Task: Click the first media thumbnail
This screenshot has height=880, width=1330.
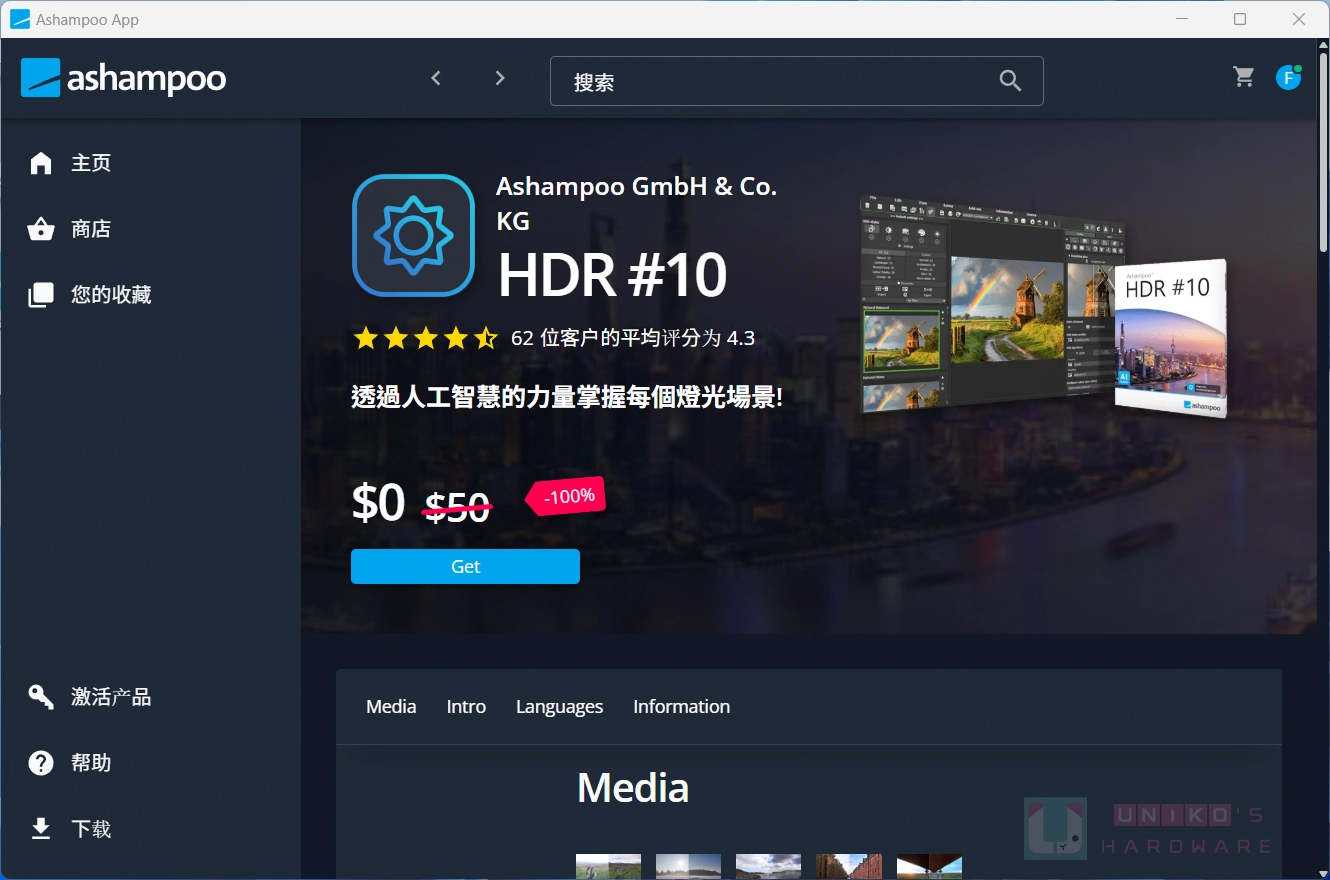Action: click(608, 866)
